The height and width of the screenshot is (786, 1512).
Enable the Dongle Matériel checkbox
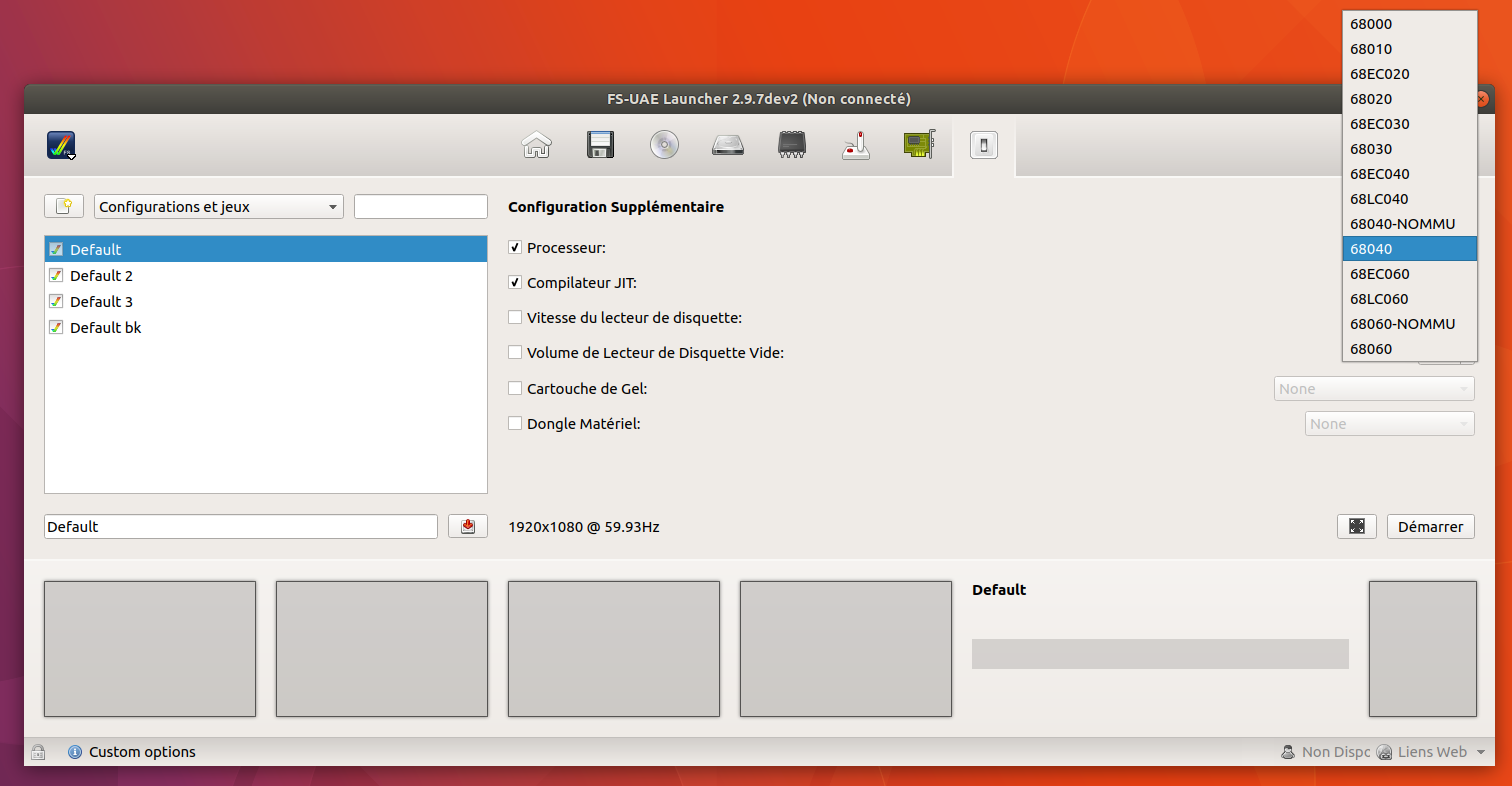(x=515, y=423)
